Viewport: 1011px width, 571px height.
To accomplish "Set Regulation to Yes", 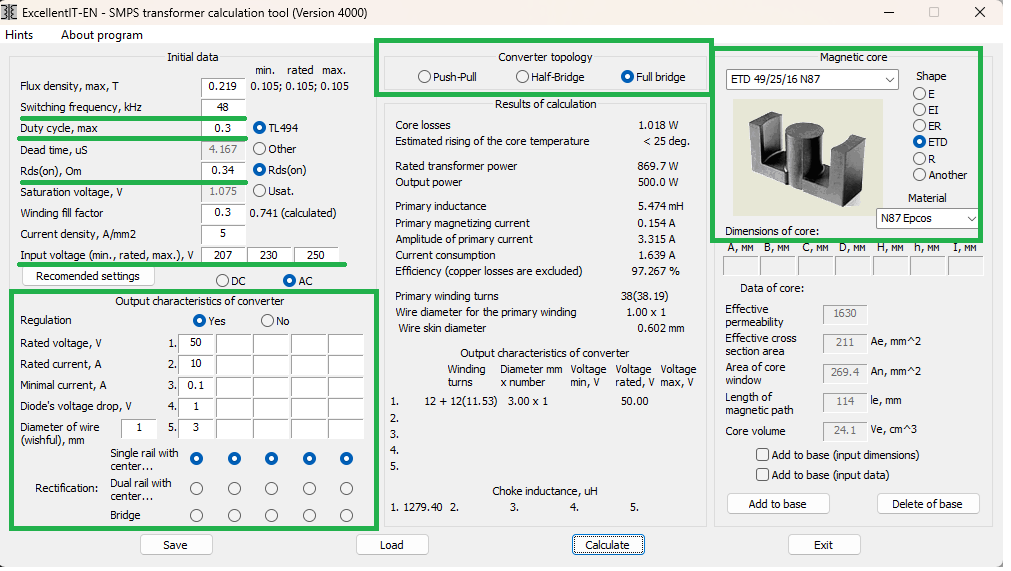I will point(210,321).
